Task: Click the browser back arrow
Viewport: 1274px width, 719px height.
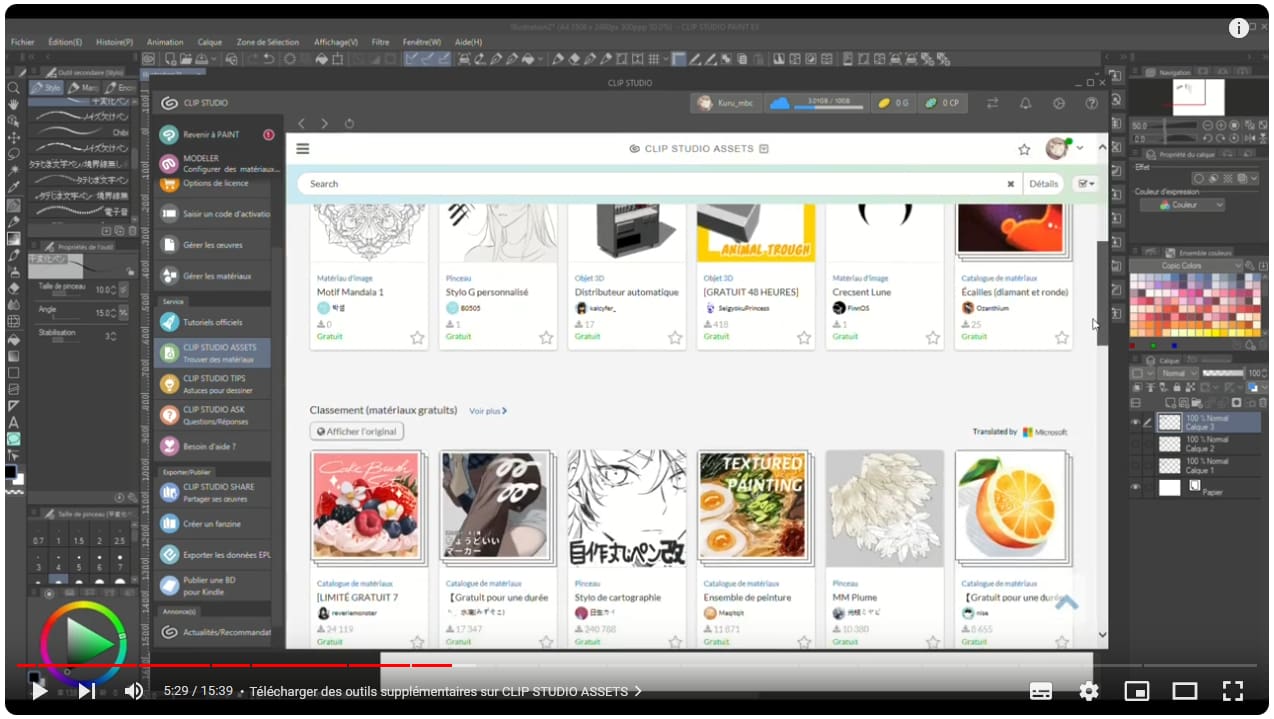Action: (x=302, y=123)
